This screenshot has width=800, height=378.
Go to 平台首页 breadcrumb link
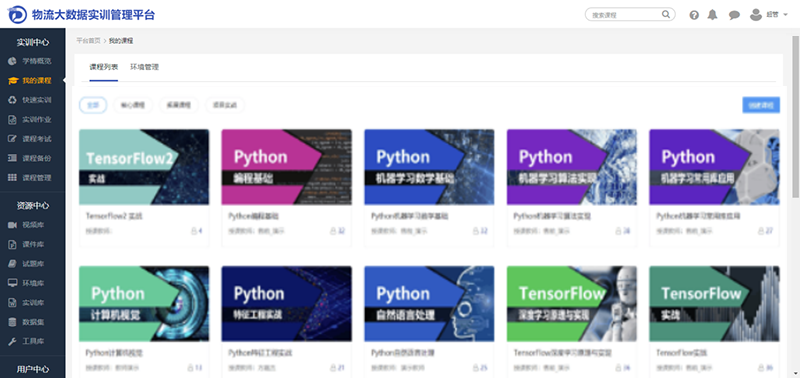(88, 41)
